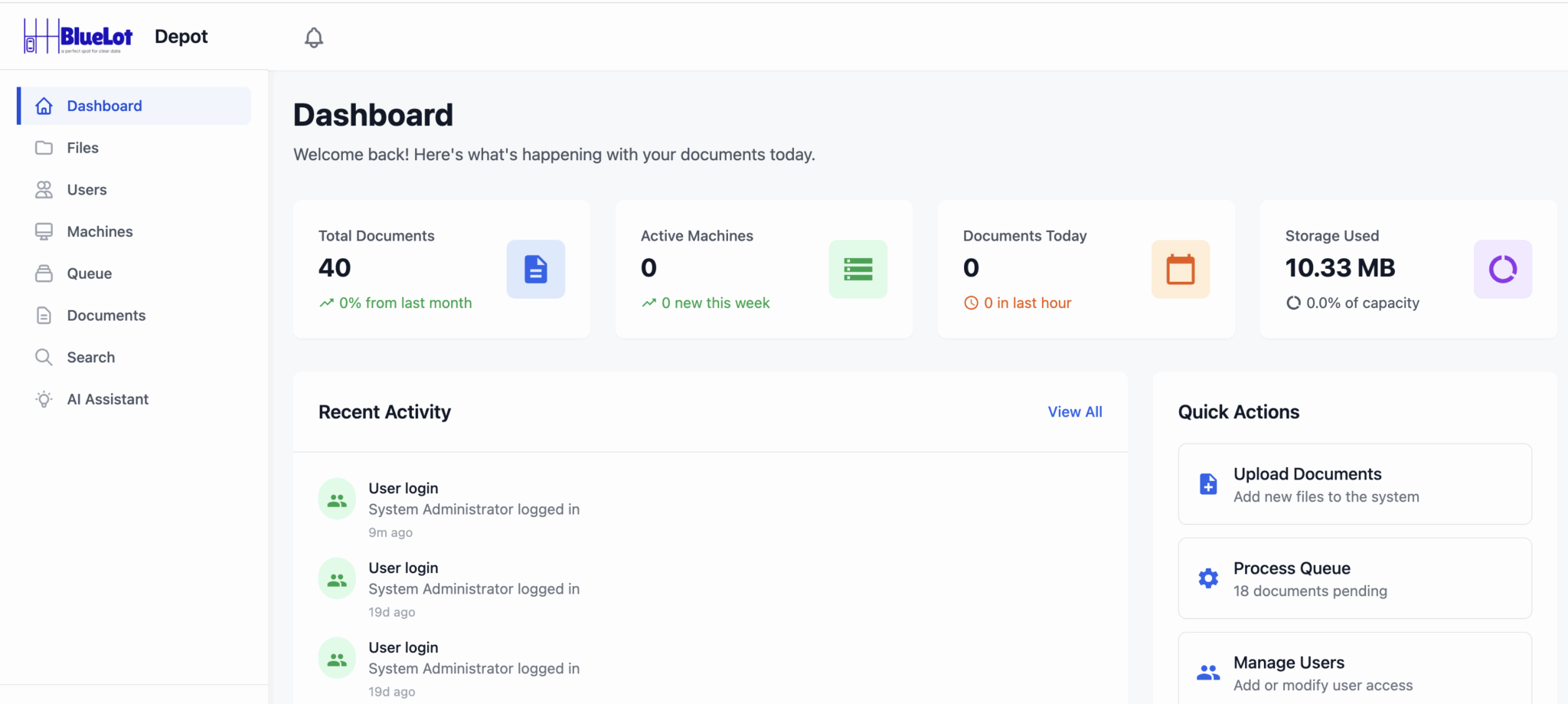This screenshot has width=1568, height=704.
Task: Click the green server icon in Active Machines
Action: click(857, 269)
